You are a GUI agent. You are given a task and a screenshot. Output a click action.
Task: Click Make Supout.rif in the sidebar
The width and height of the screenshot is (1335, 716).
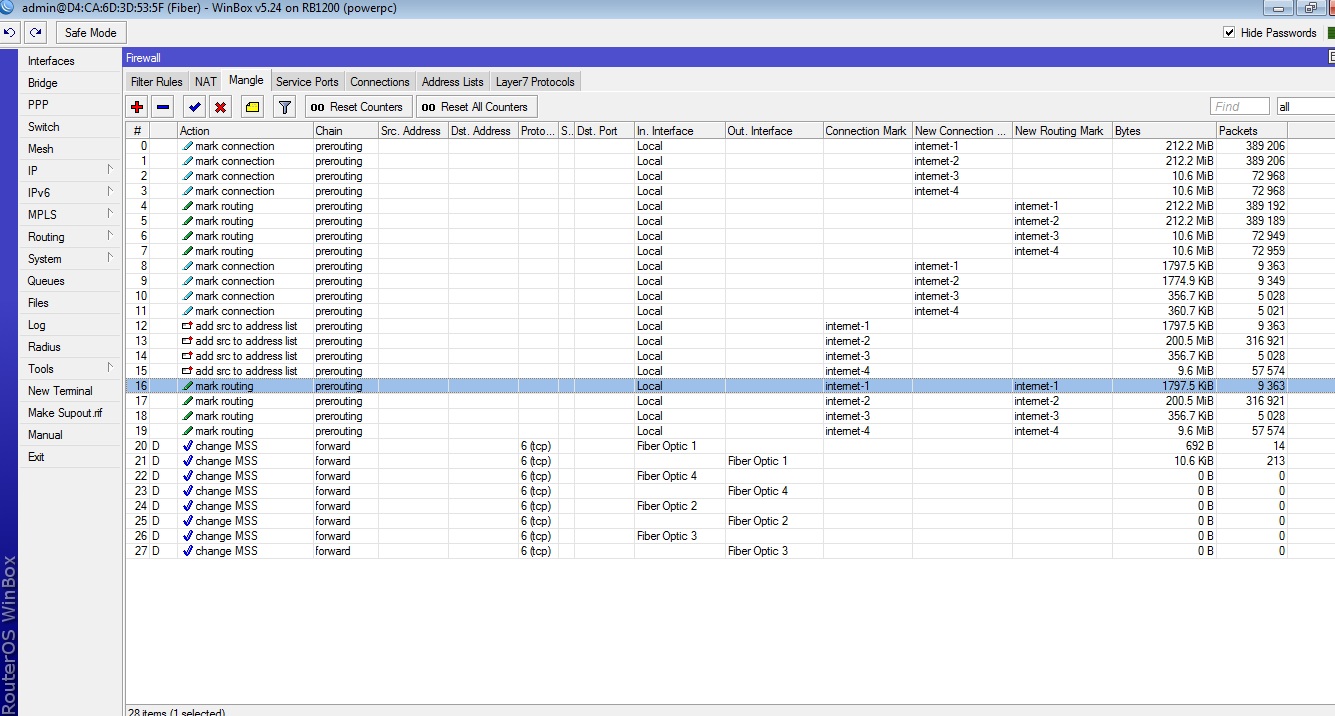click(x=70, y=413)
